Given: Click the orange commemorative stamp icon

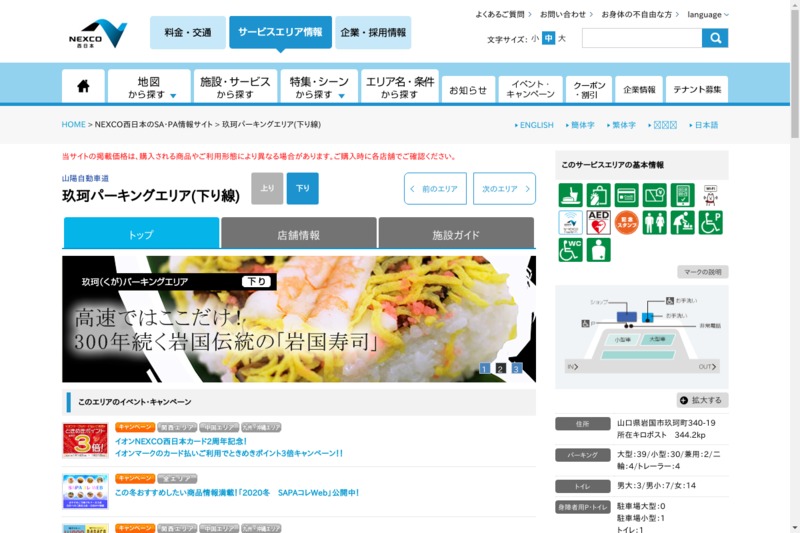Looking at the screenshot, I should (x=627, y=222).
